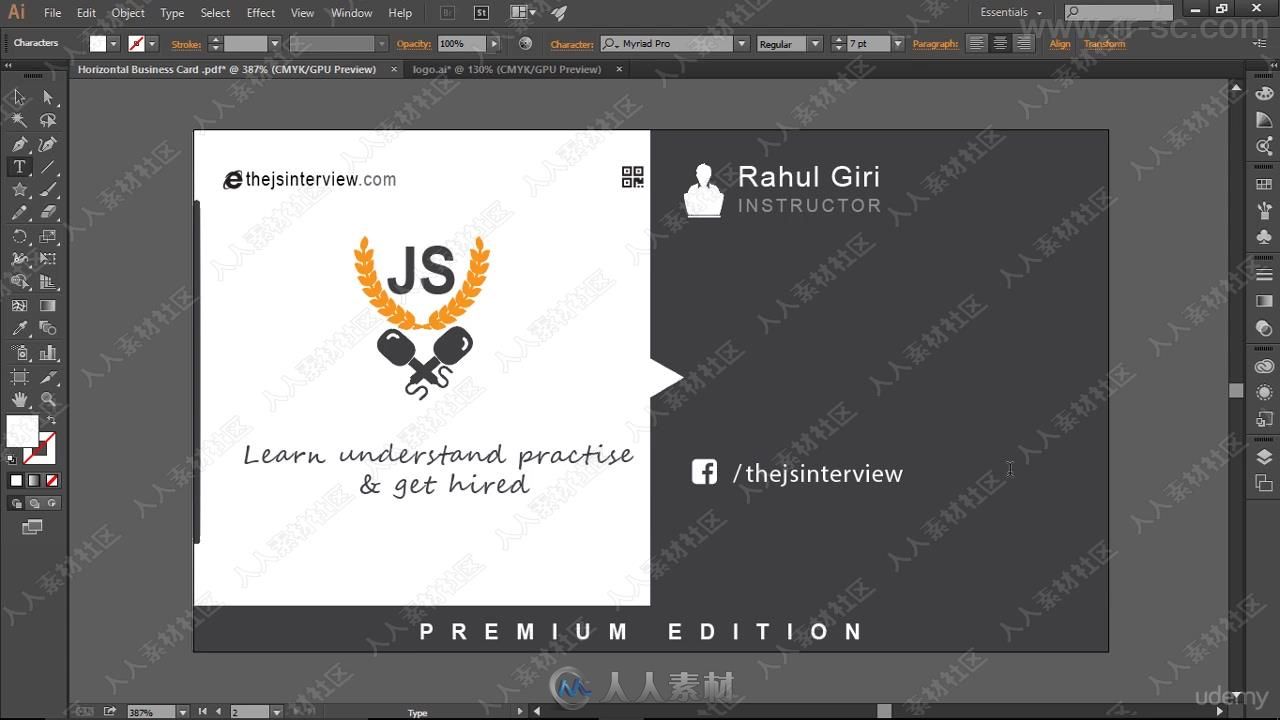The height and width of the screenshot is (720, 1280).
Task: Select the Selection tool arrow
Action: [19, 97]
